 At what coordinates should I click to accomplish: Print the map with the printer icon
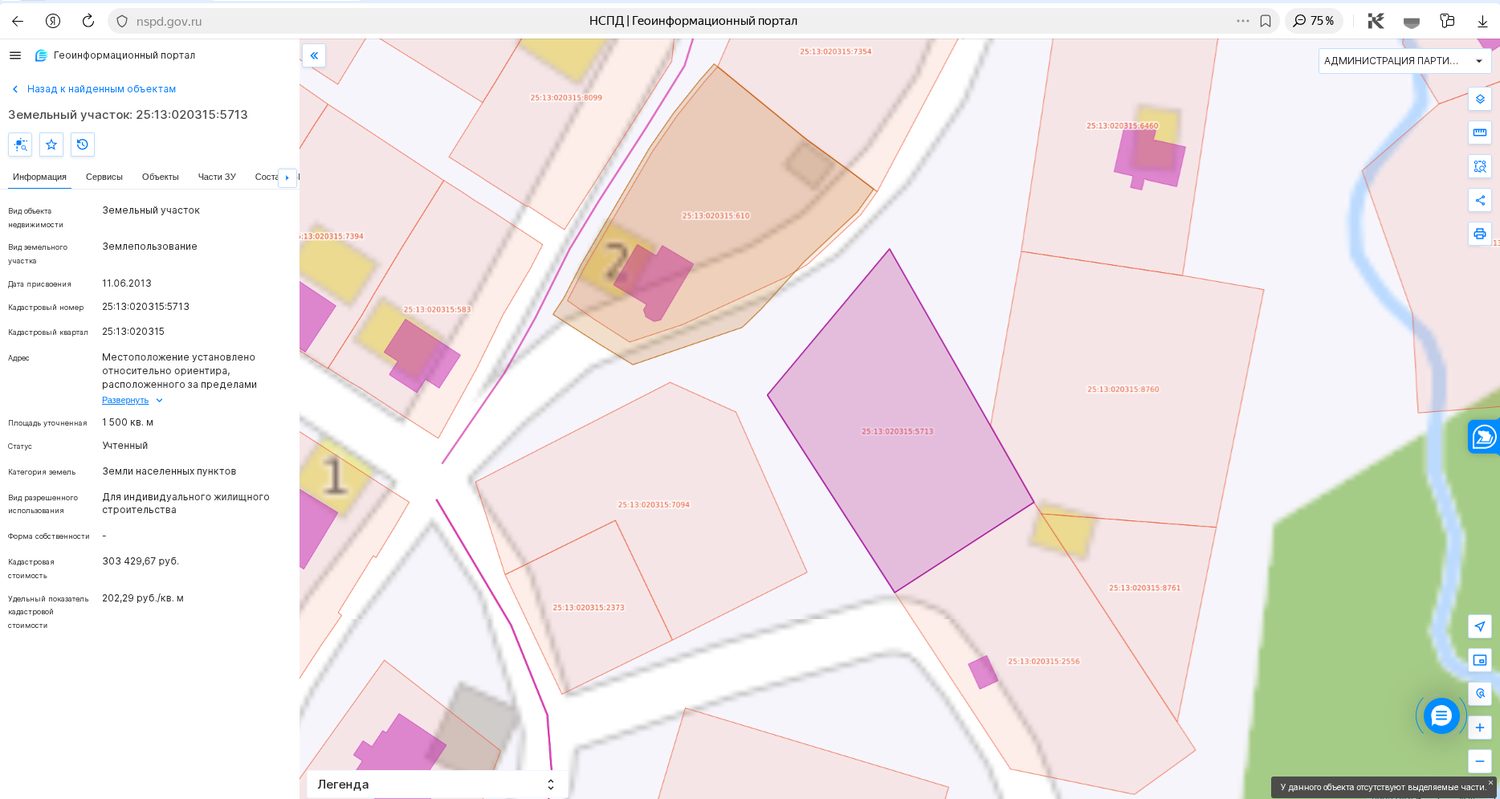click(1480, 234)
